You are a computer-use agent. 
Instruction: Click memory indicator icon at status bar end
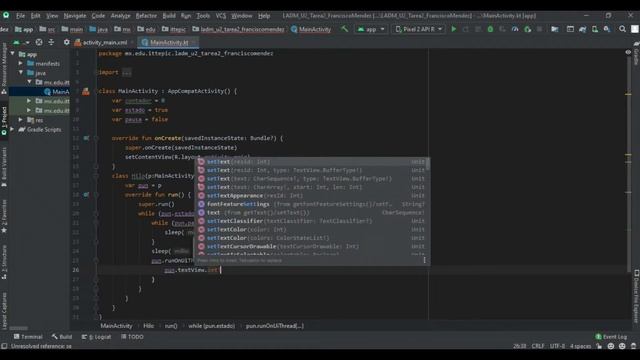633,346
